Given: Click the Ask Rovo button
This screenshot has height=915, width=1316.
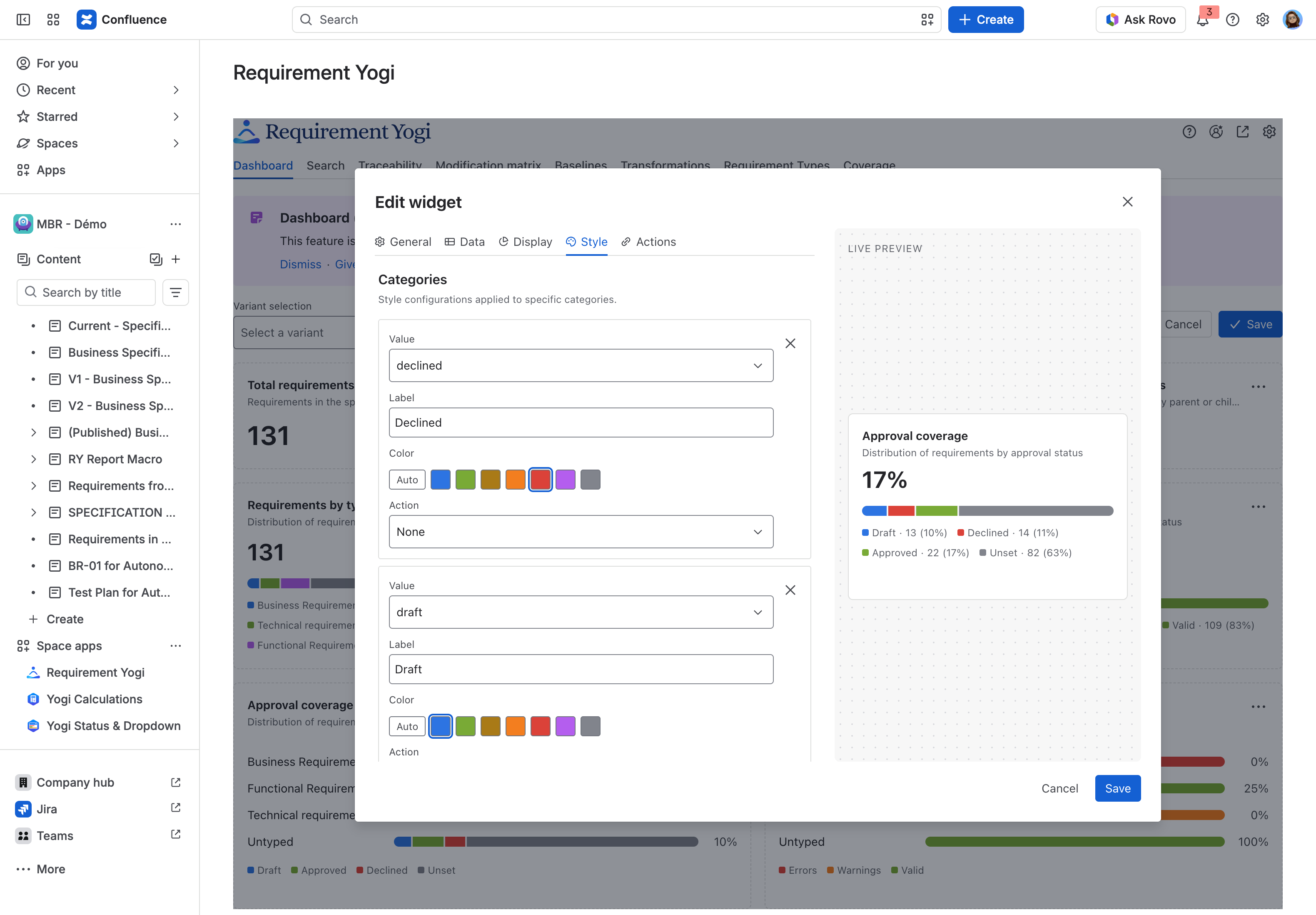Looking at the screenshot, I should pos(1140,20).
